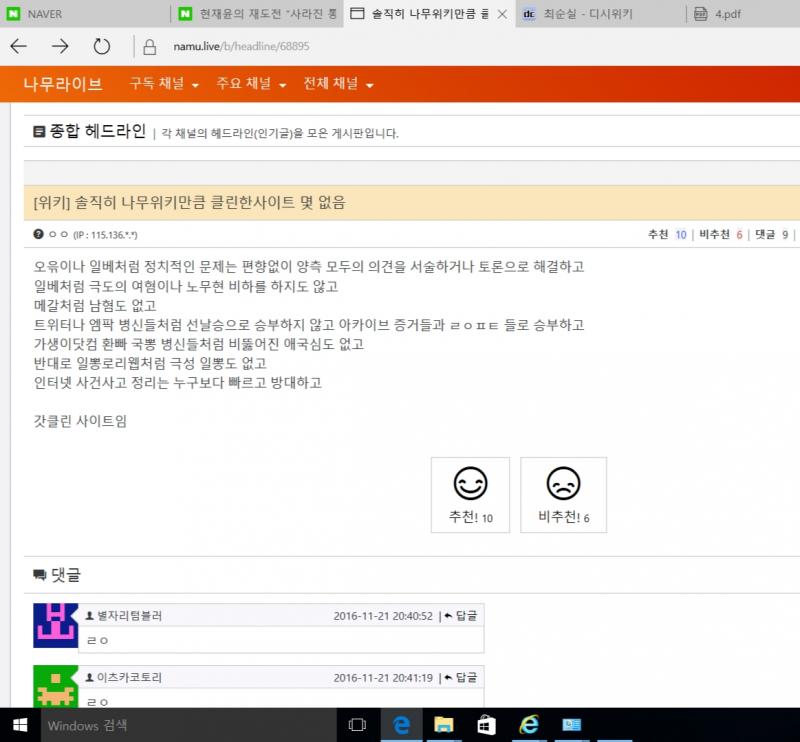Click the 댓글 9 count in header
Image resolution: width=800 pixels, height=742 pixels.
pos(771,235)
